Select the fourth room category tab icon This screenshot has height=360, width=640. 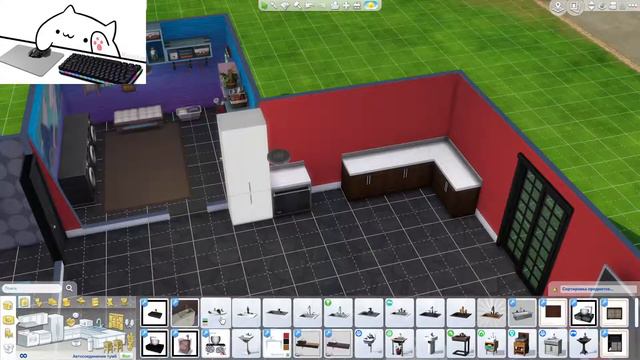point(67,302)
